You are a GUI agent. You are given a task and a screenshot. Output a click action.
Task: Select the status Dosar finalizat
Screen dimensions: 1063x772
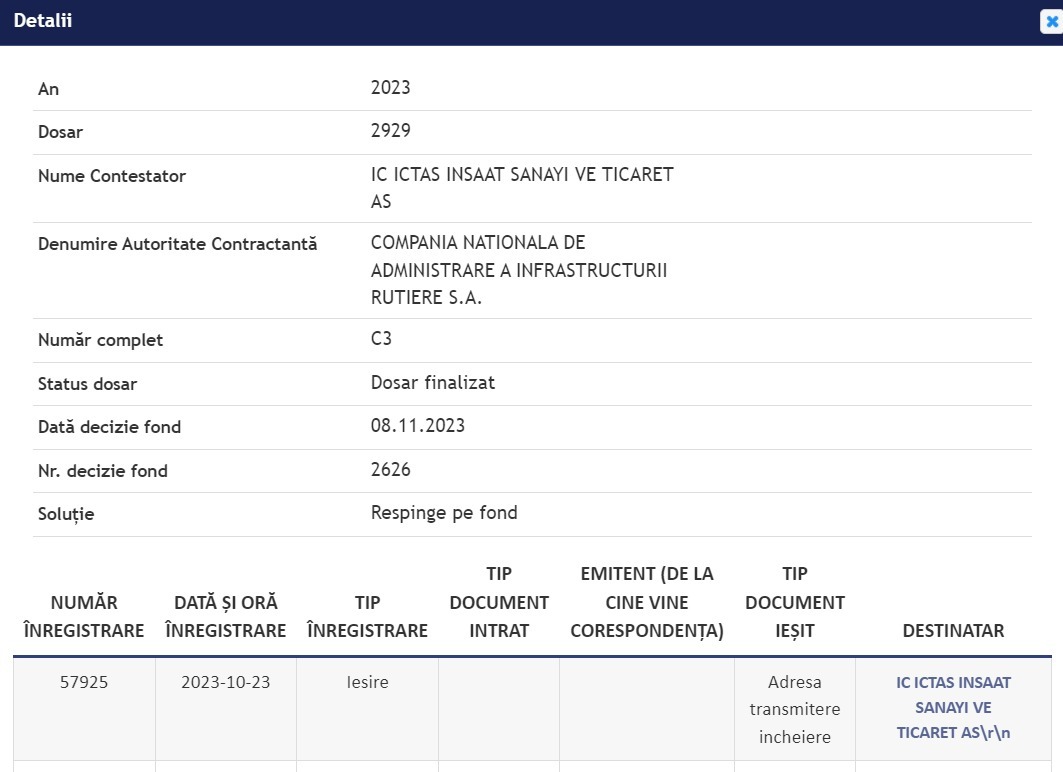[433, 382]
